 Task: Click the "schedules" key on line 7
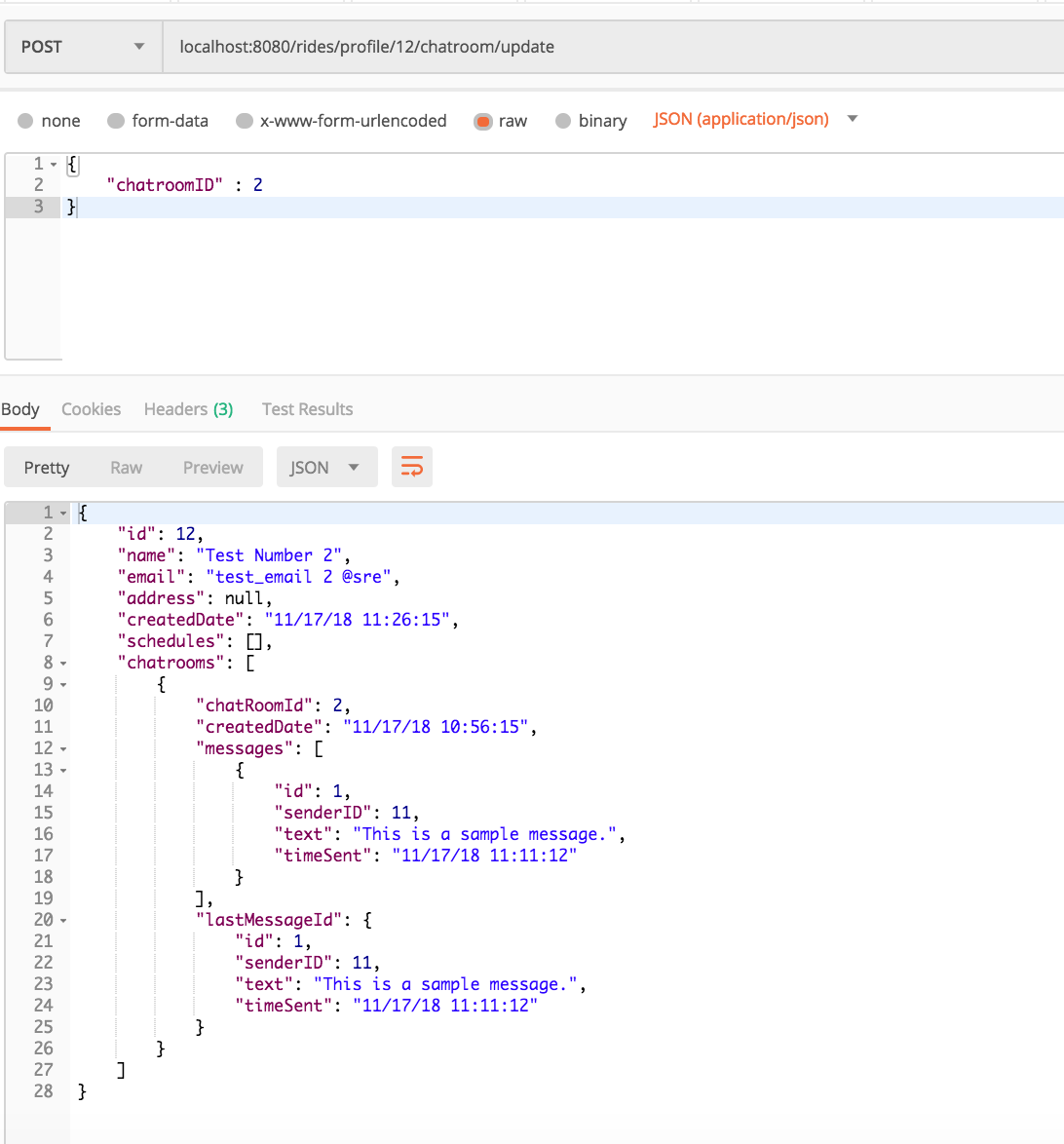tap(171, 641)
